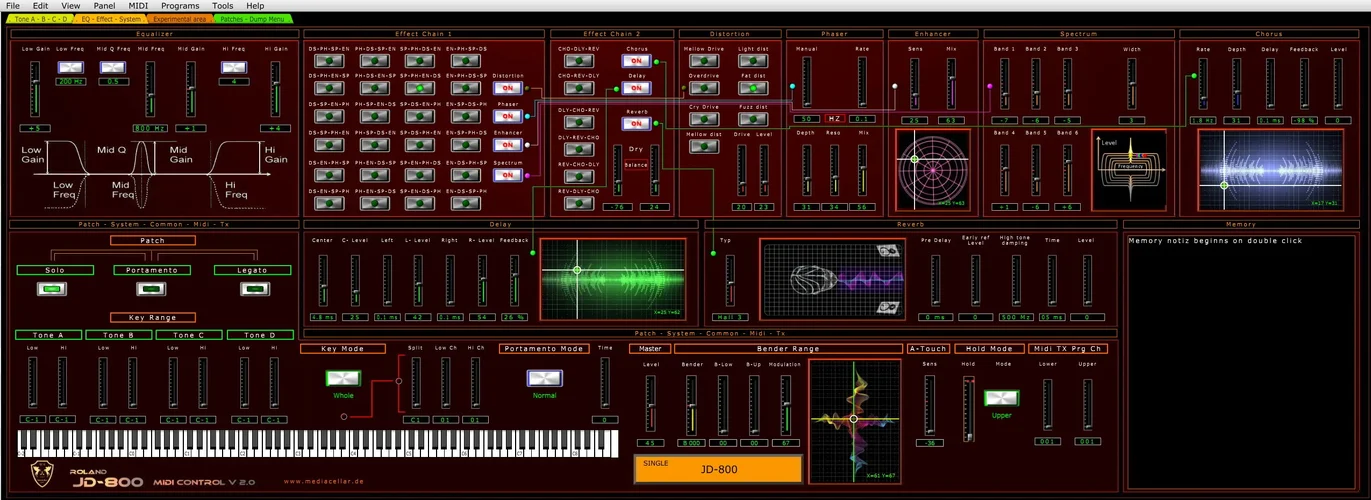Choose the lit Fat dist type
Viewport: 1371px width, 500px height.
pyautogui.click(x=752, y=89)
